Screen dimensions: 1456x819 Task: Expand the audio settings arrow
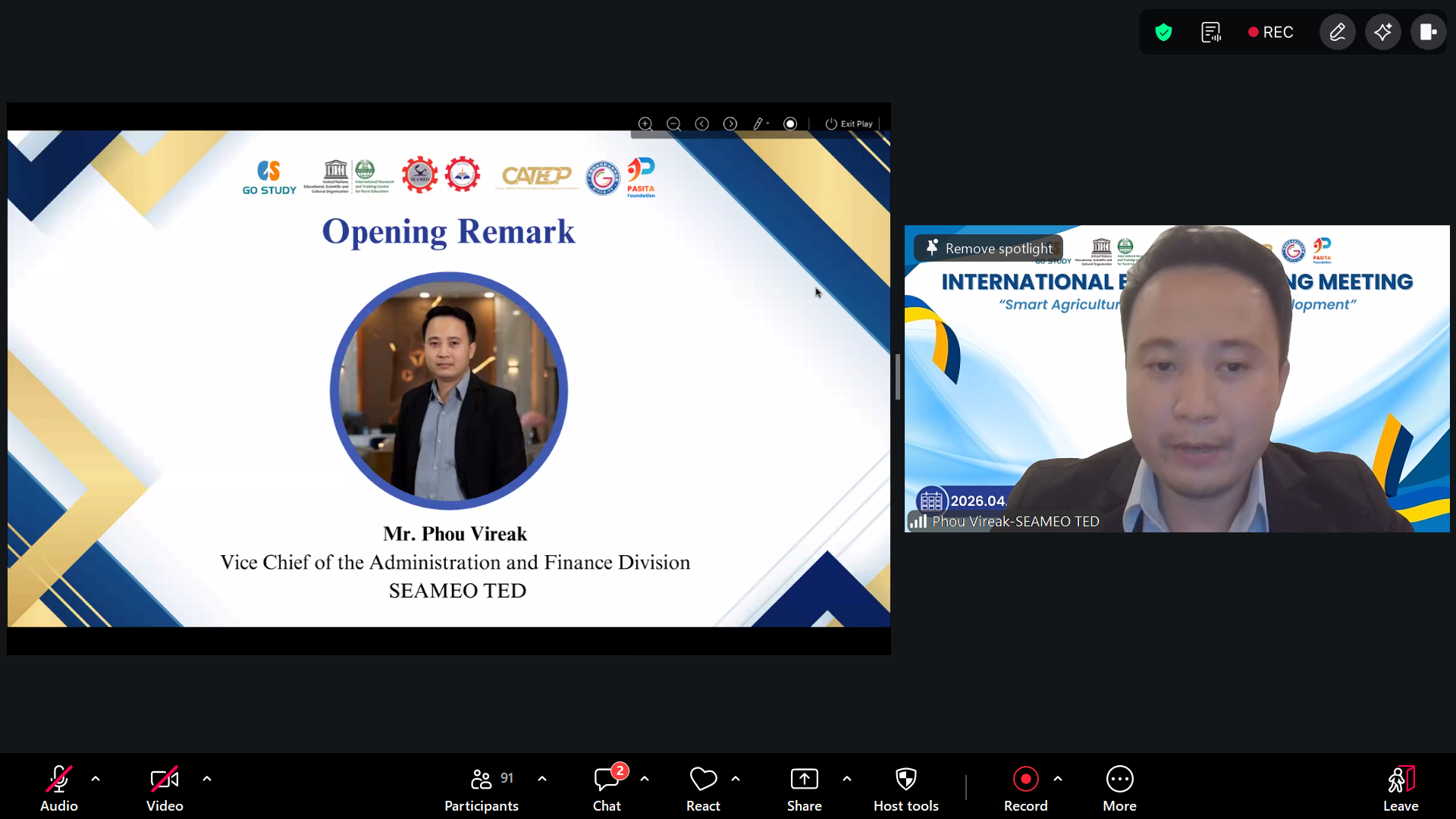pyautogui.click(x=96, y=779)
